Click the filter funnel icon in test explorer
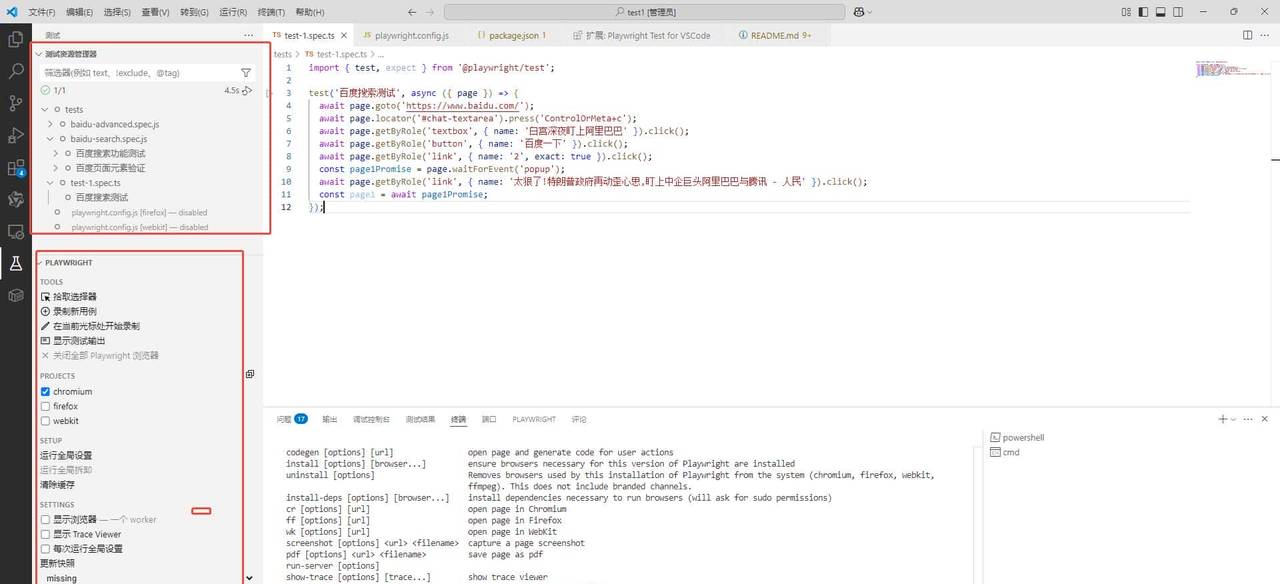This screenshot has height=584, width=1280. [x=246, y=73]
